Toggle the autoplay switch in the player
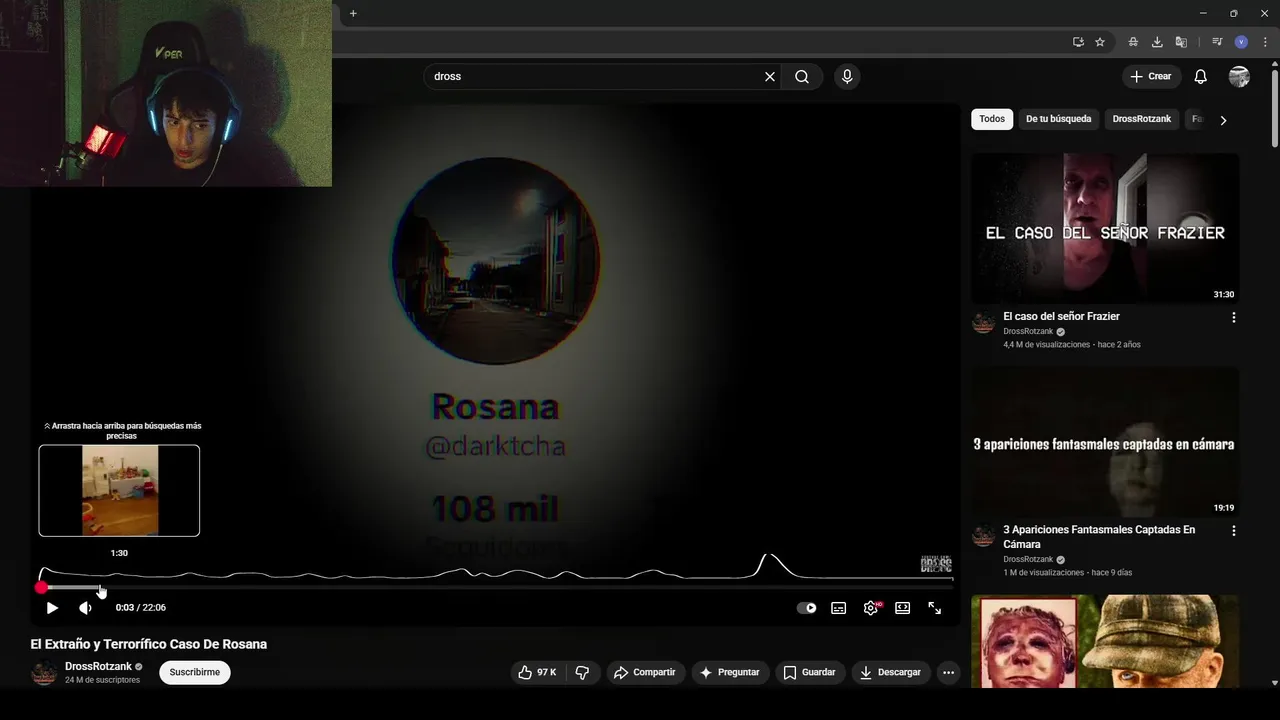Screen dimensions: 1280x720 pyautogui.click(x=806, y=608)
